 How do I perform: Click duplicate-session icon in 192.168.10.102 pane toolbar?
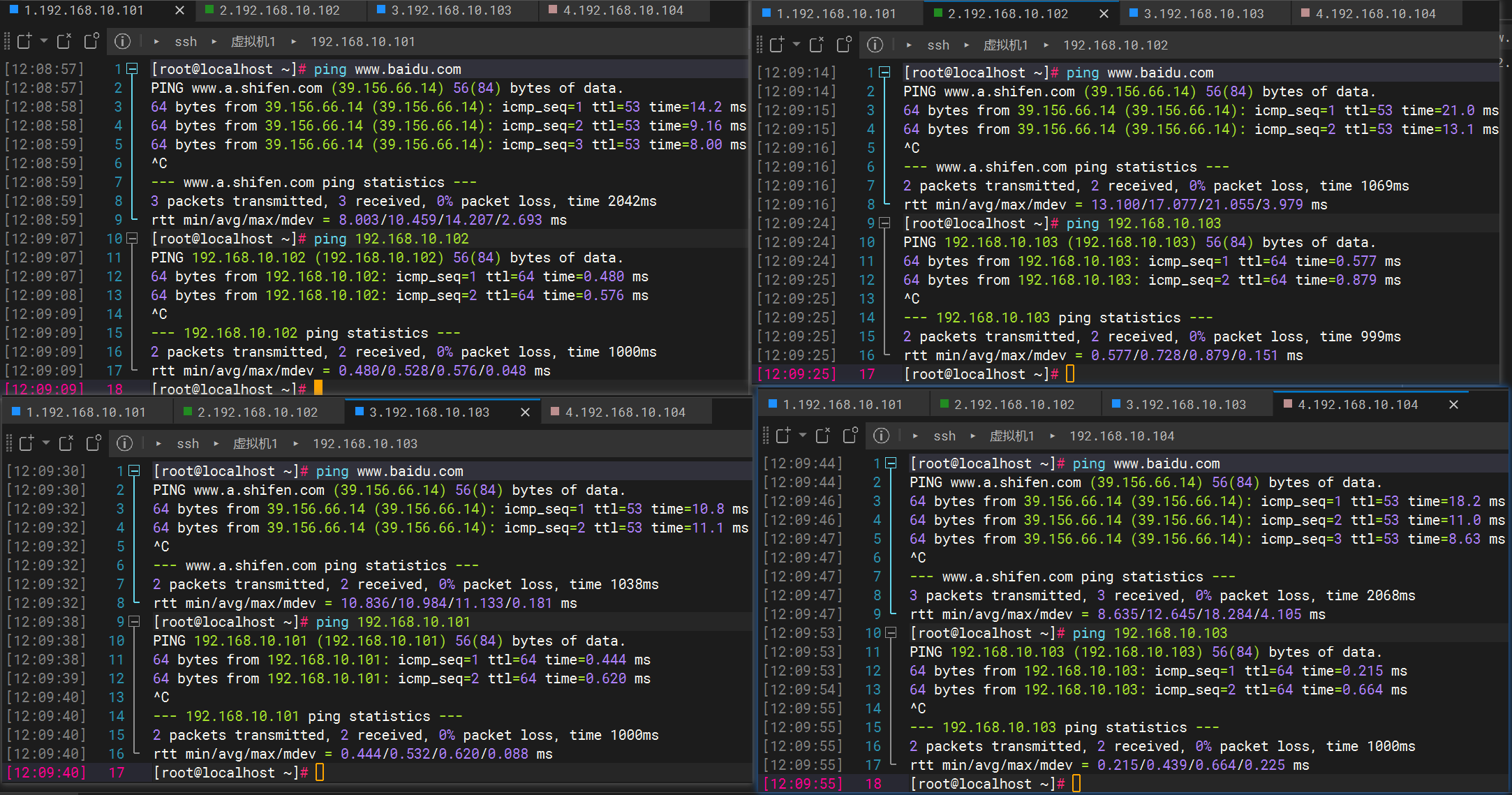(844, 45)
